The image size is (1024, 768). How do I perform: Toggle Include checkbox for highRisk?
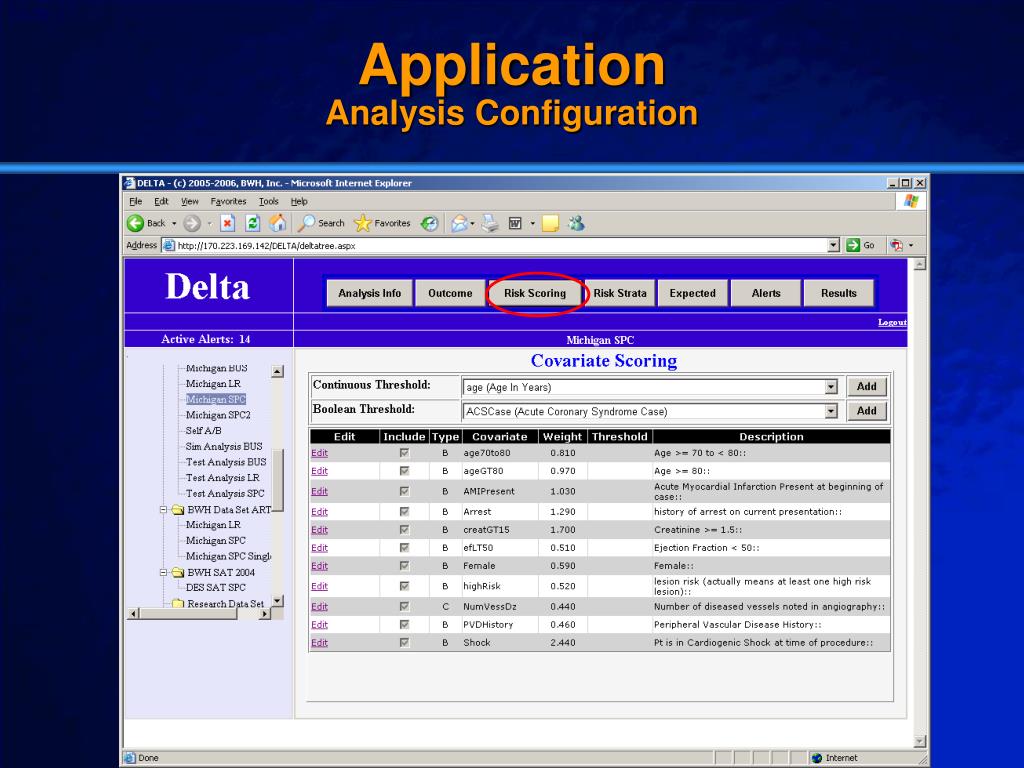(x=404, y=586)
